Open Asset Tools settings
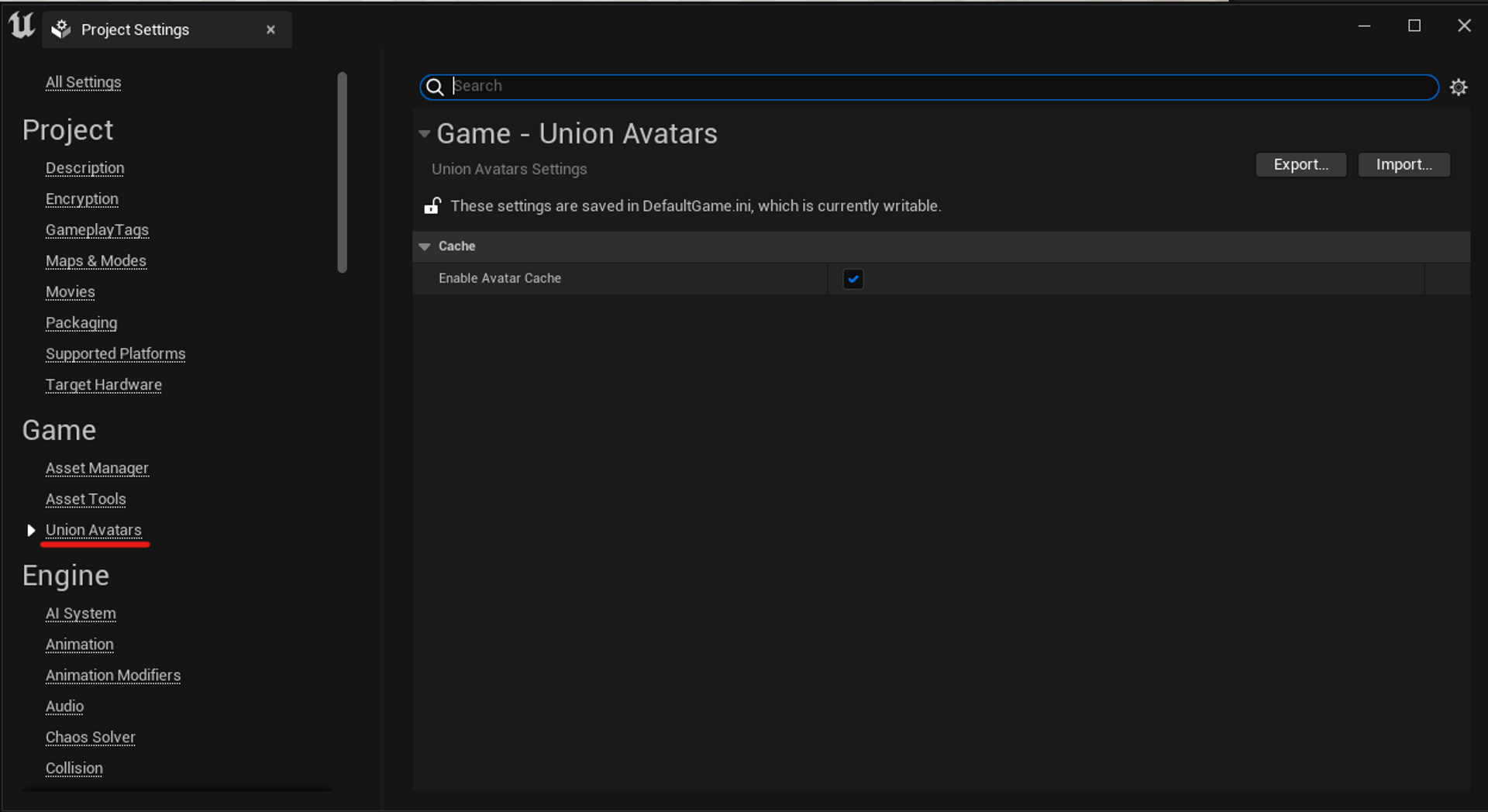1488x812 pixels. (85, 500)
